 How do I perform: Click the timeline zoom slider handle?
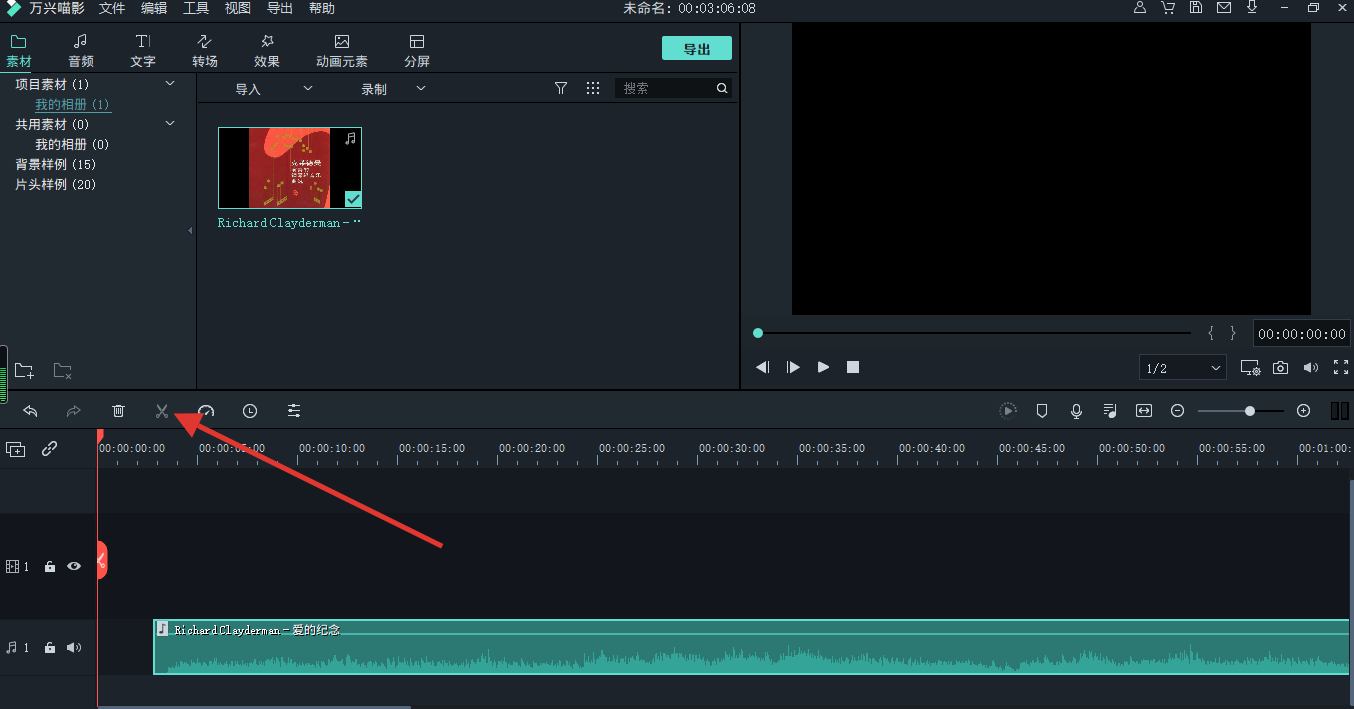(x=1250, y=411)
